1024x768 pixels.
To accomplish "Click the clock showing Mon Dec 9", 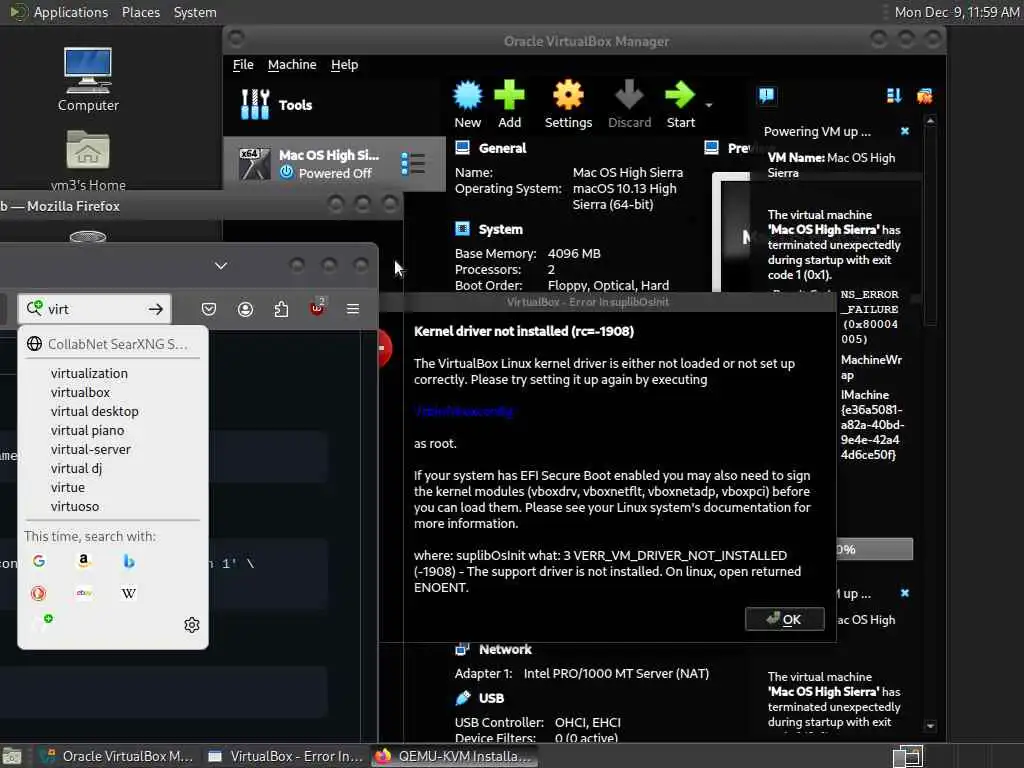I will (x=957, y=12).
